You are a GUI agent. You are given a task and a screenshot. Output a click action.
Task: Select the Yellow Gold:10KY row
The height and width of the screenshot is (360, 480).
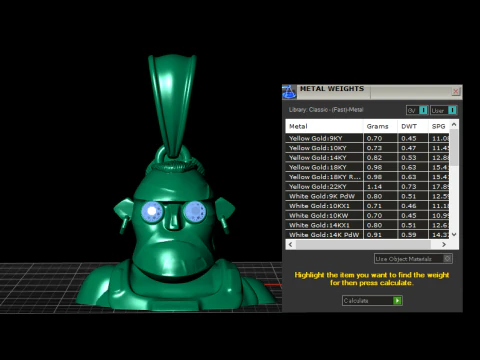367,148
